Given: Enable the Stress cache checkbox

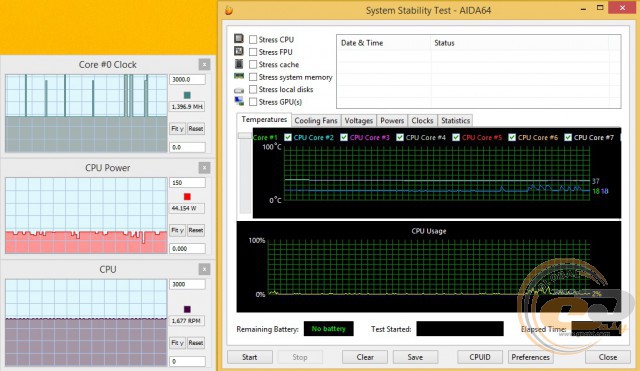Looking at the screenshot, I should tap(253, 64).
